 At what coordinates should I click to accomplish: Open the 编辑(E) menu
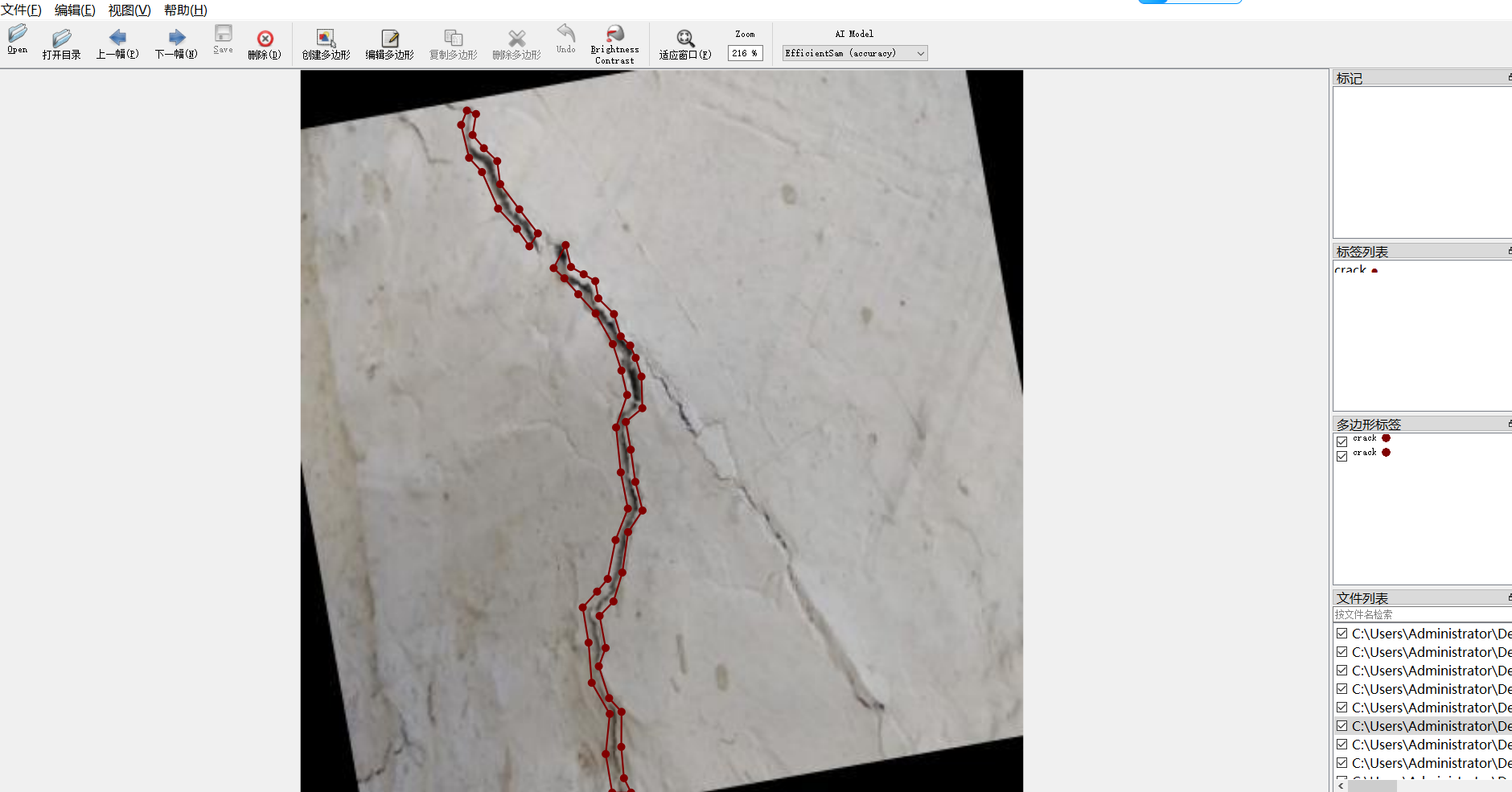click(x=75, y=10)
